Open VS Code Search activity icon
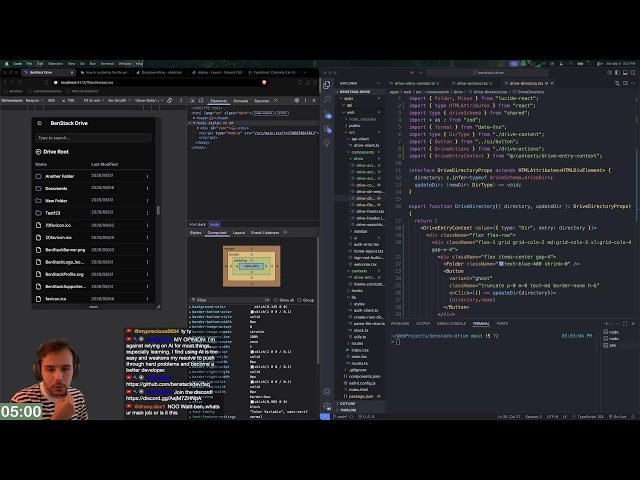The width and height of the screenshot is (640, 480). click(x=327, y=99)
